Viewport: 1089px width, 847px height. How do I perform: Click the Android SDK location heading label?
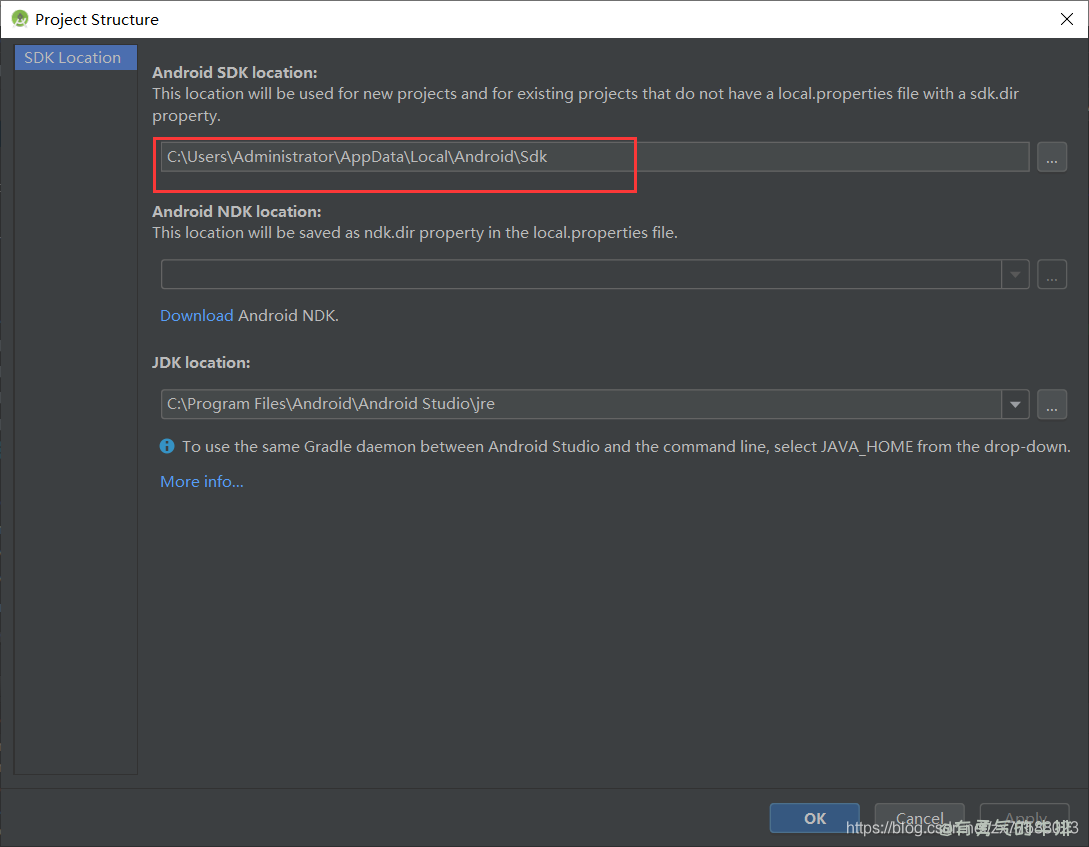(234, 72)
